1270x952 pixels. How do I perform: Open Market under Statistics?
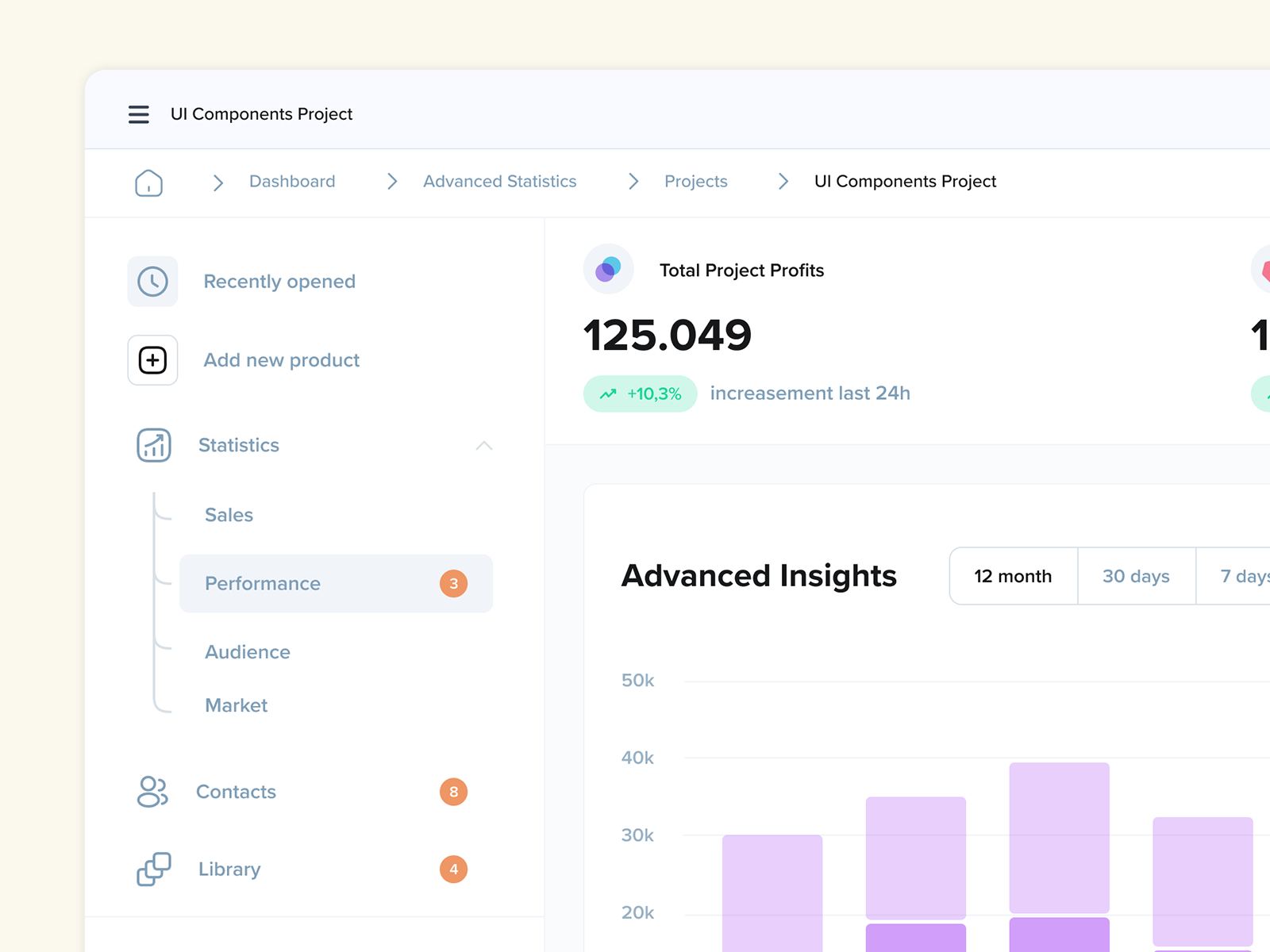(x=237, y=705)
